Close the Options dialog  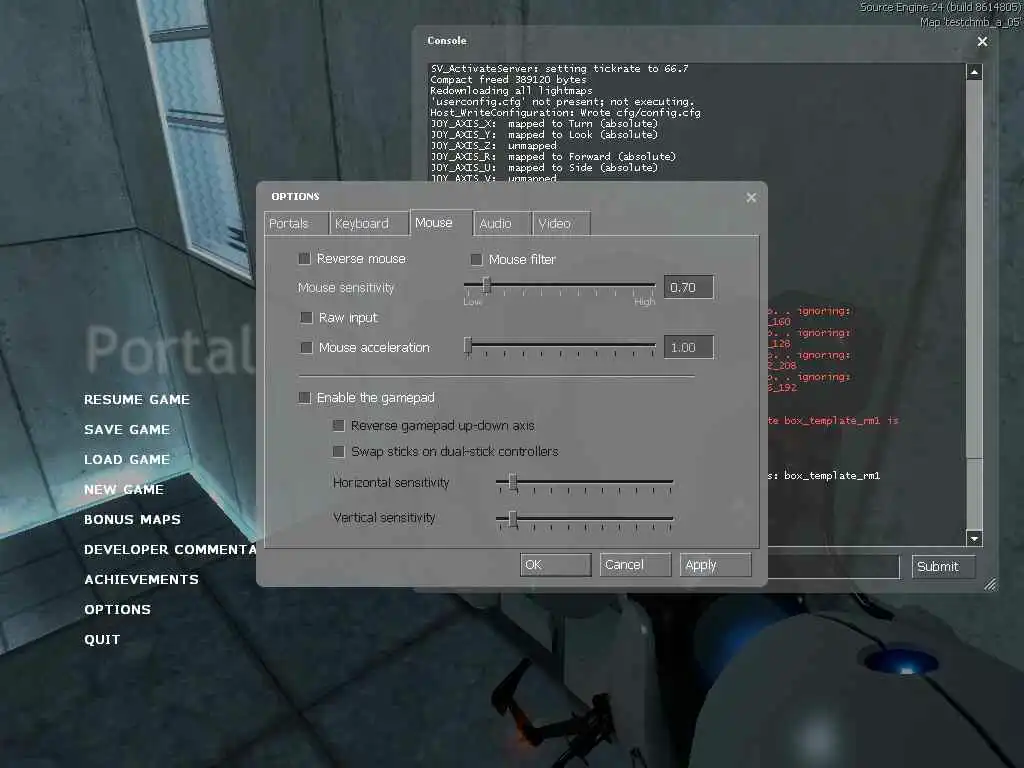[x=751, y=197]
